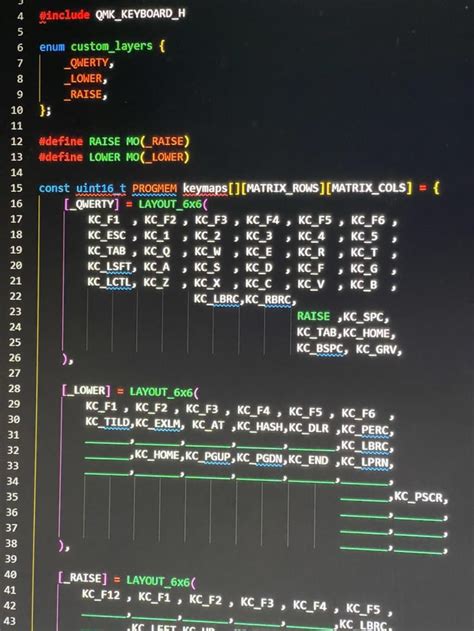Select the custom_layers identifier

(x=111, y=46)
